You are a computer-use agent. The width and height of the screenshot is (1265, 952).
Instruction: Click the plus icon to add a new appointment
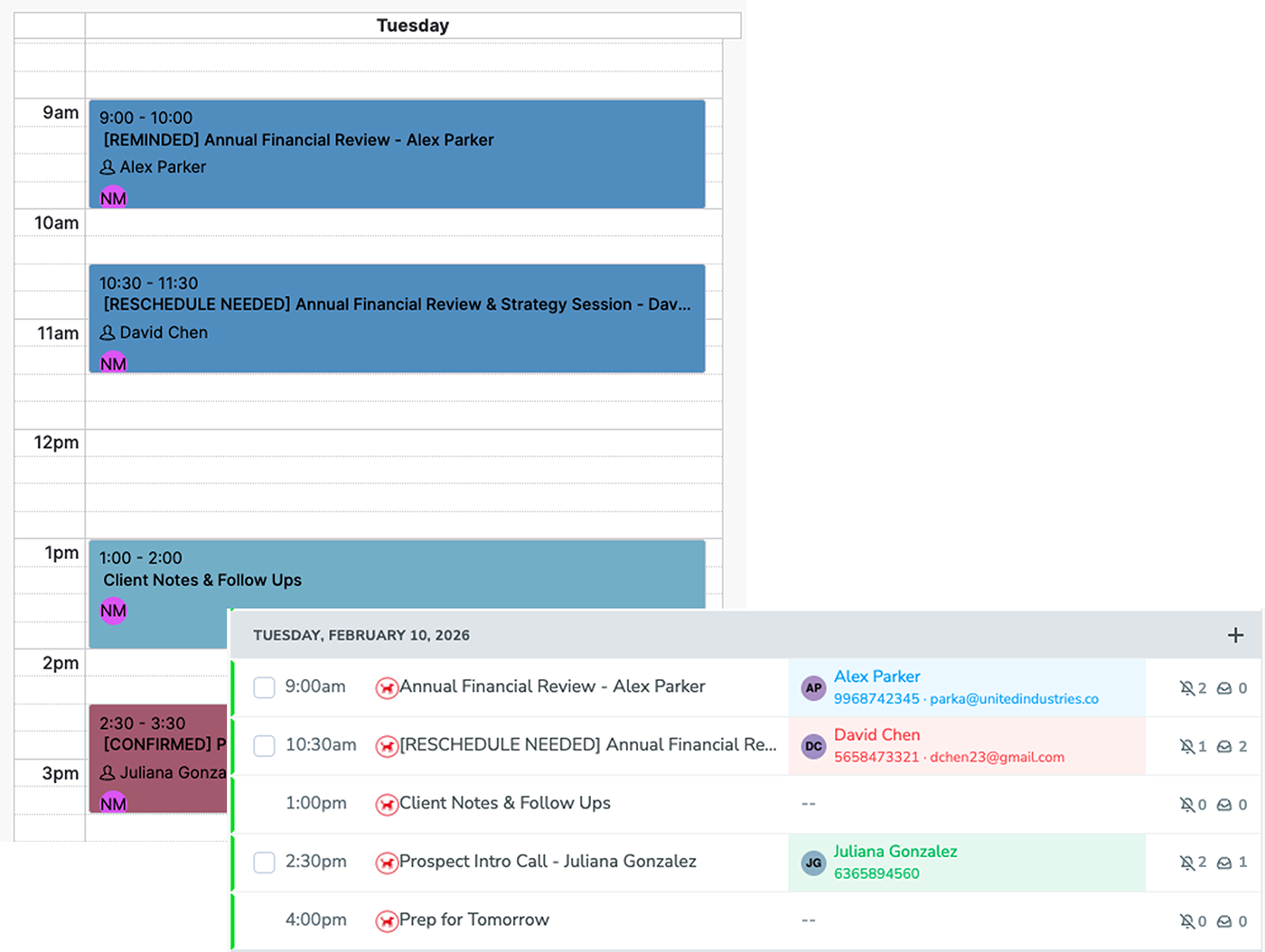(1235, 635)
